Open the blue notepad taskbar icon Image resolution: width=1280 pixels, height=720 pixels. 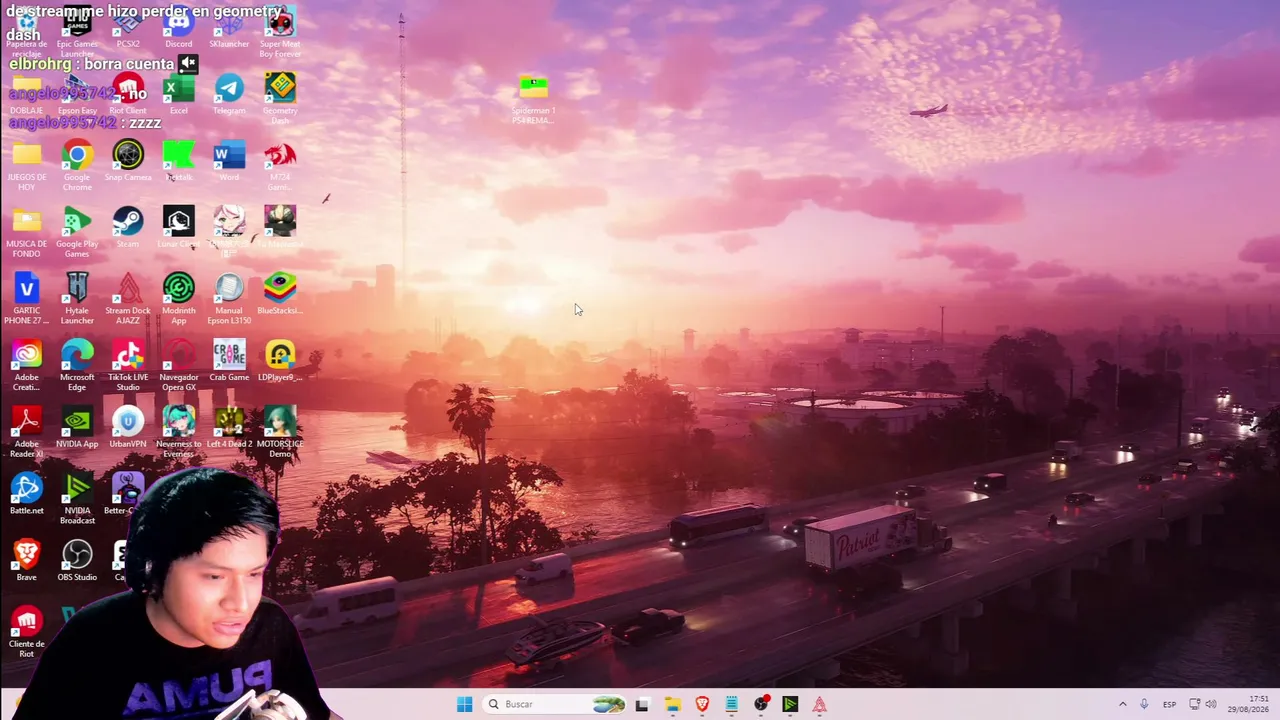pos(731,704)
